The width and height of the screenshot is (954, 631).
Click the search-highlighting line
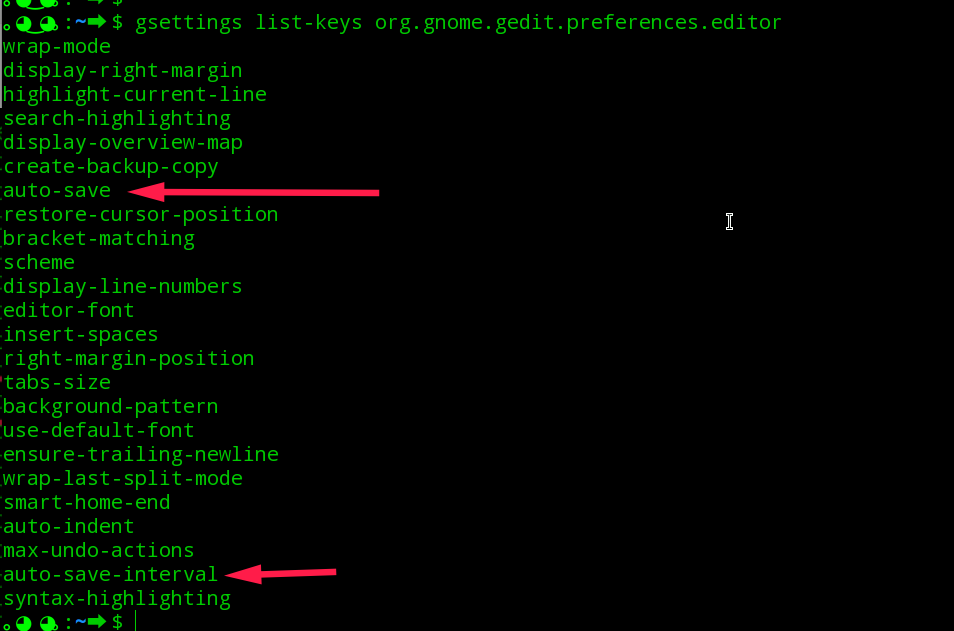[x=117, y=119]
